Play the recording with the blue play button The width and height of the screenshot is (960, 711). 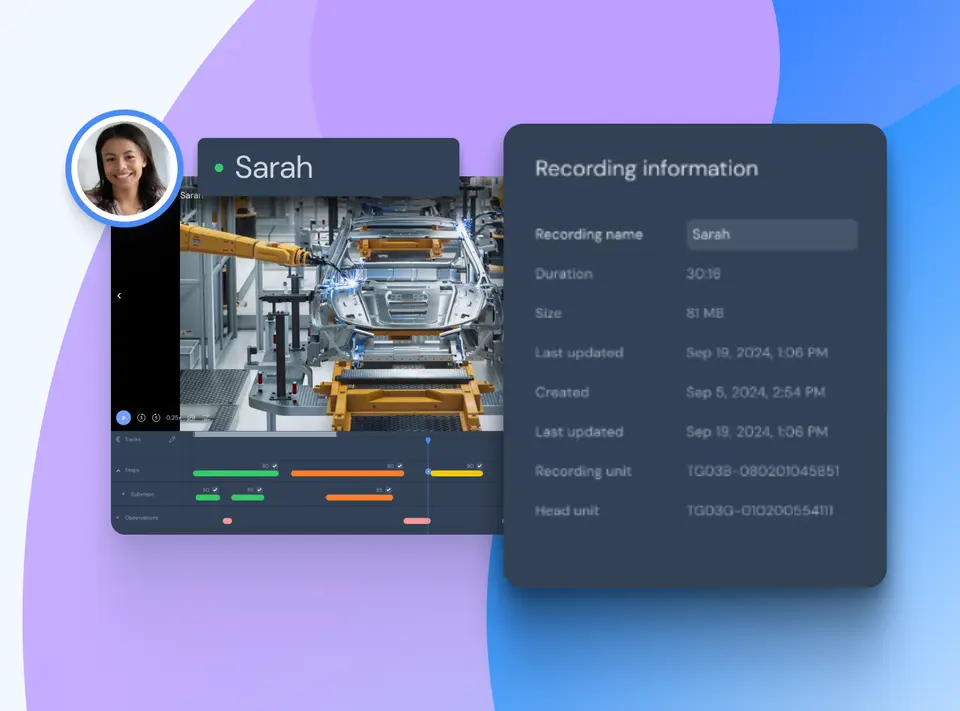(124, 418)
